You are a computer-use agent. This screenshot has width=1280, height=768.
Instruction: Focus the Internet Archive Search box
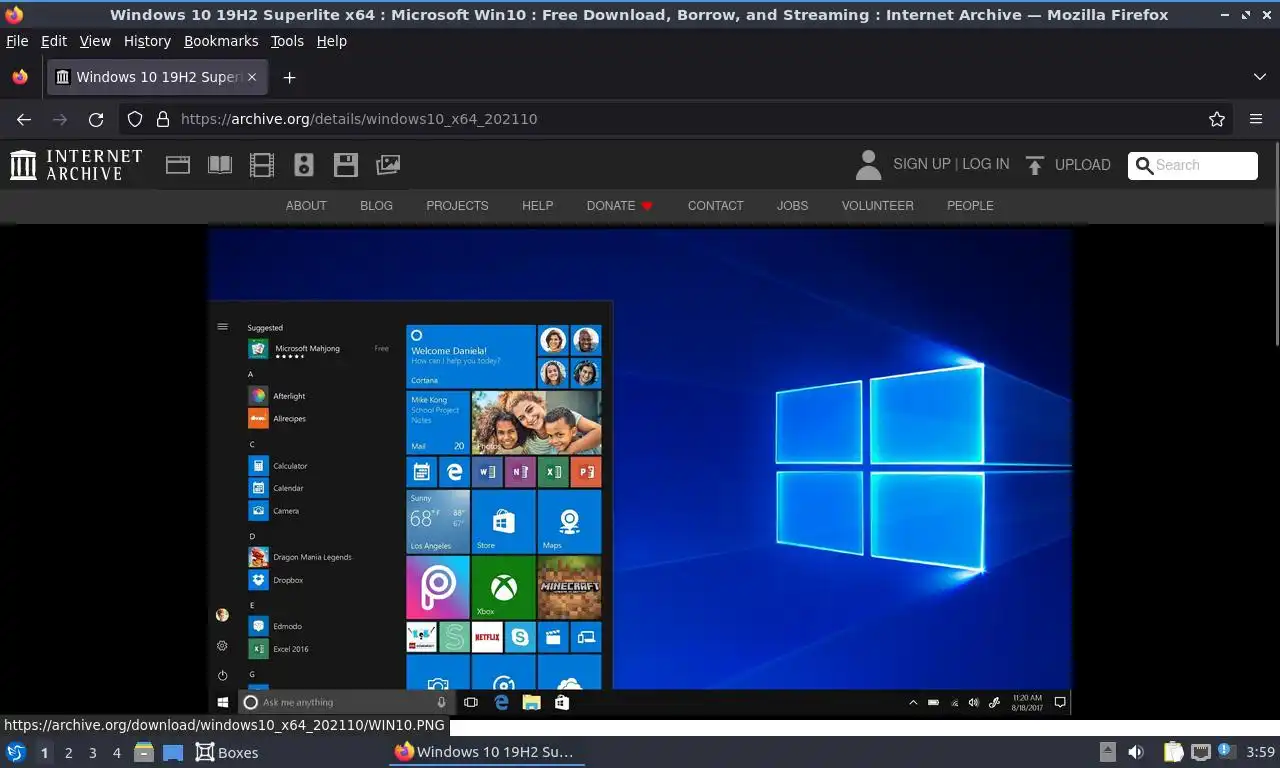pyautogui.click(x=1193, y=165)
